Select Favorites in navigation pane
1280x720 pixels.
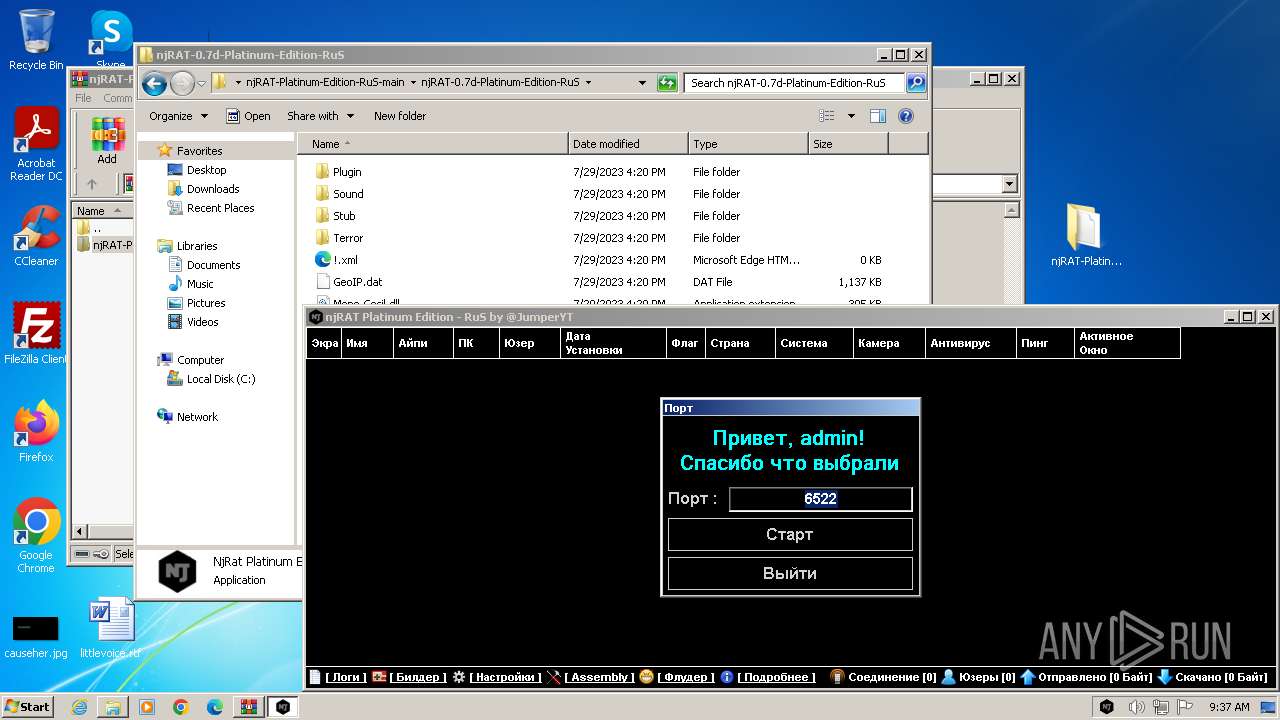199,151
